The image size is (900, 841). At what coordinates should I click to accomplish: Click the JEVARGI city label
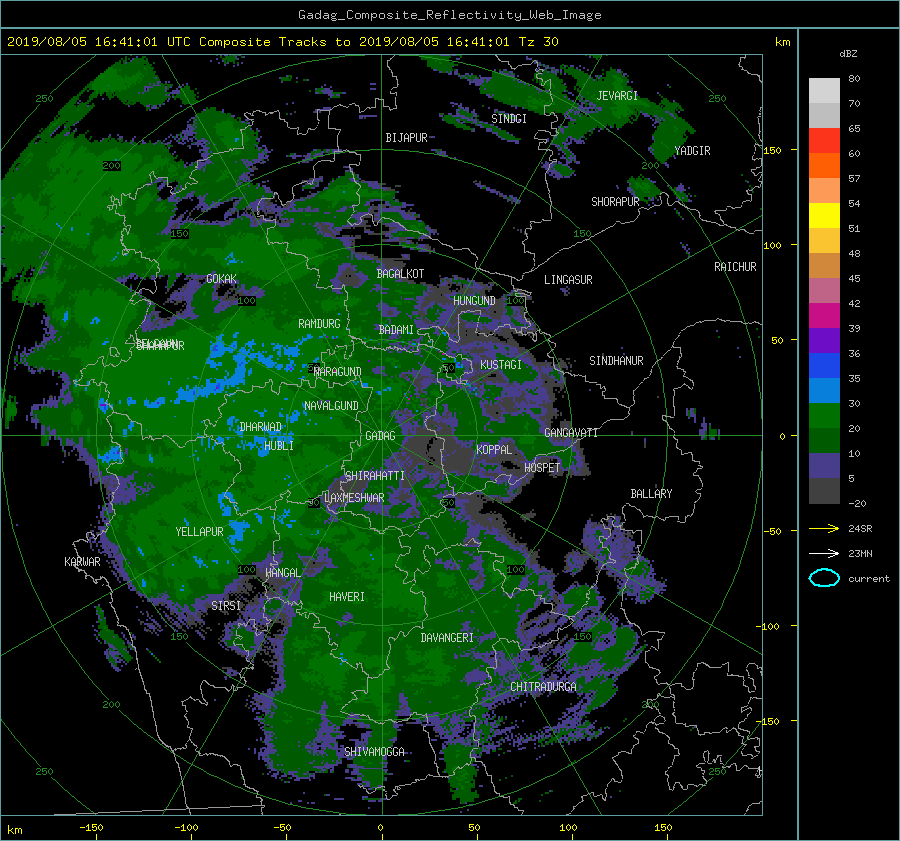tap(617, 96)
